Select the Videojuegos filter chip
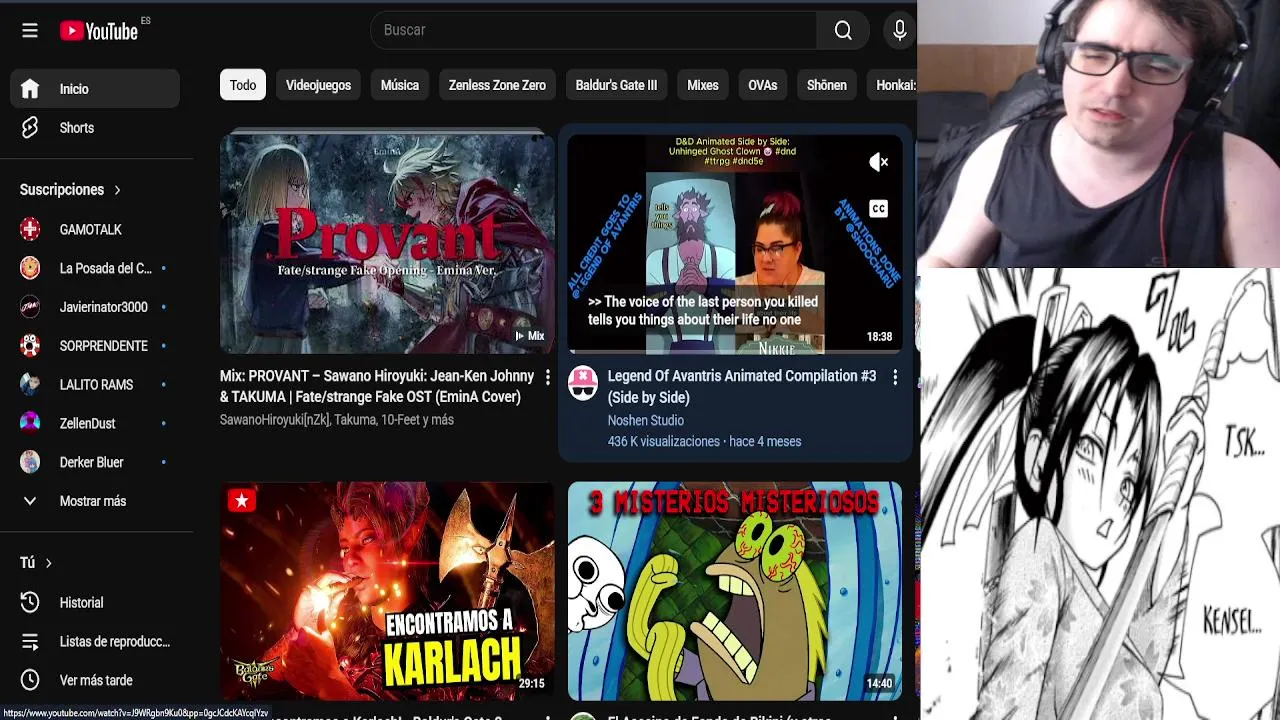This screenshot has height=720, width=1280. pos(318,85)
